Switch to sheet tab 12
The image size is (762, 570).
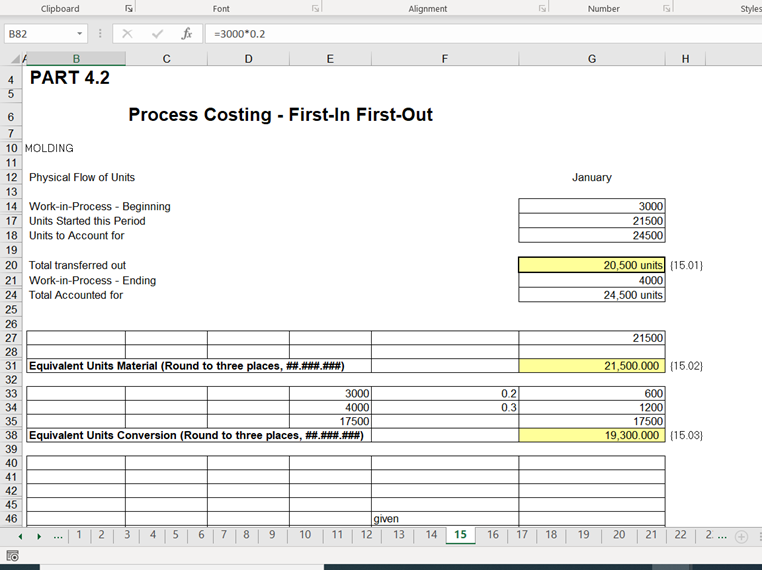(366, 535)
